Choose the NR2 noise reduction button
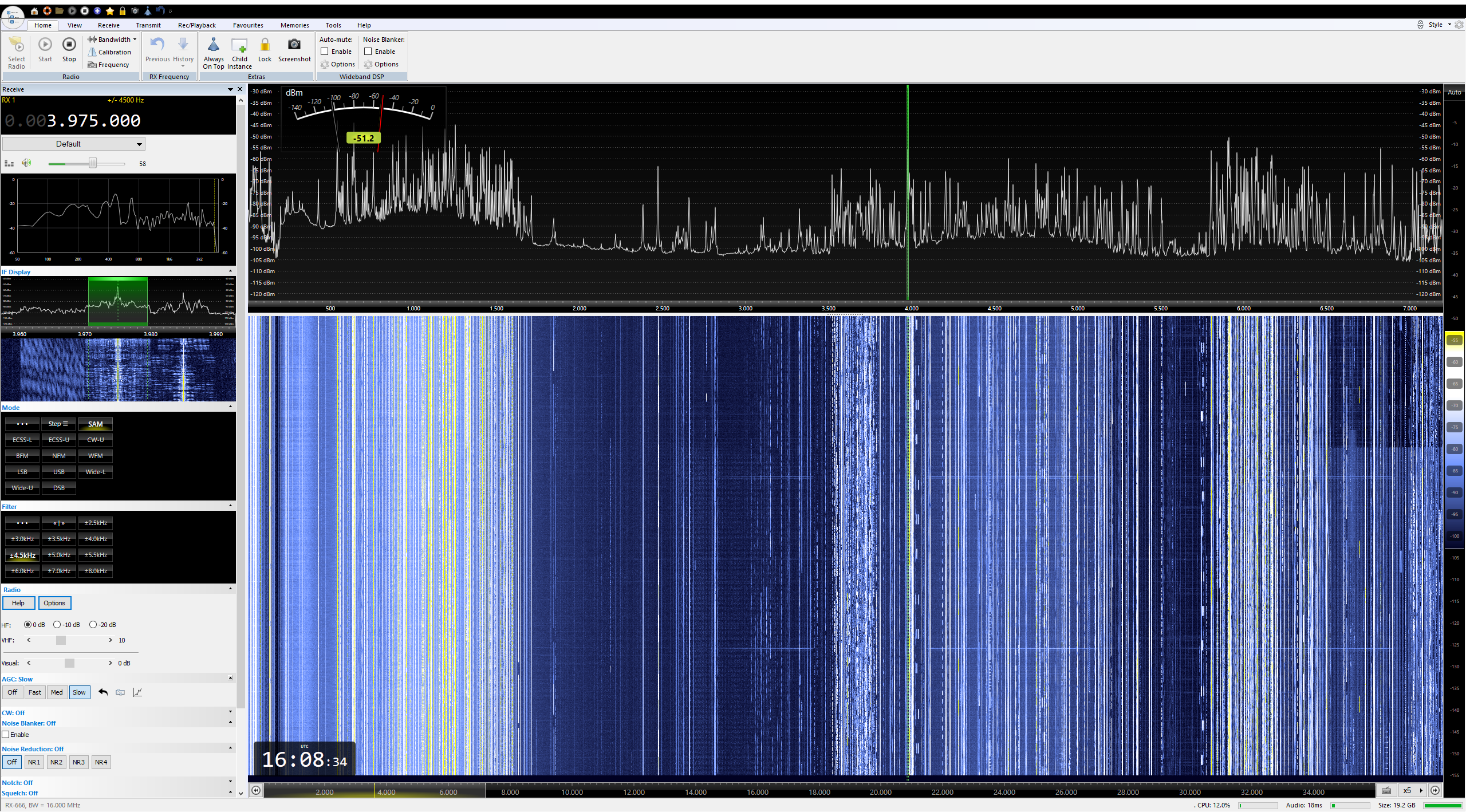Viewport: 1466px width, 812px height. click(x=56, y=762)
